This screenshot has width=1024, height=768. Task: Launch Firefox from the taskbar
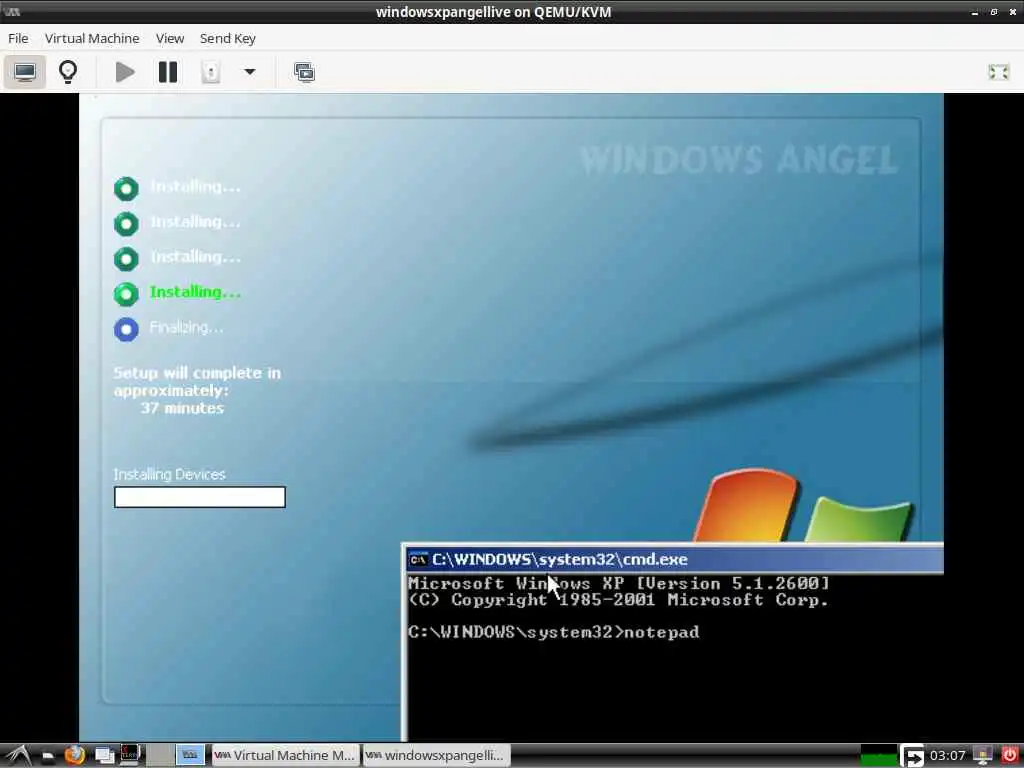(74, 756)
